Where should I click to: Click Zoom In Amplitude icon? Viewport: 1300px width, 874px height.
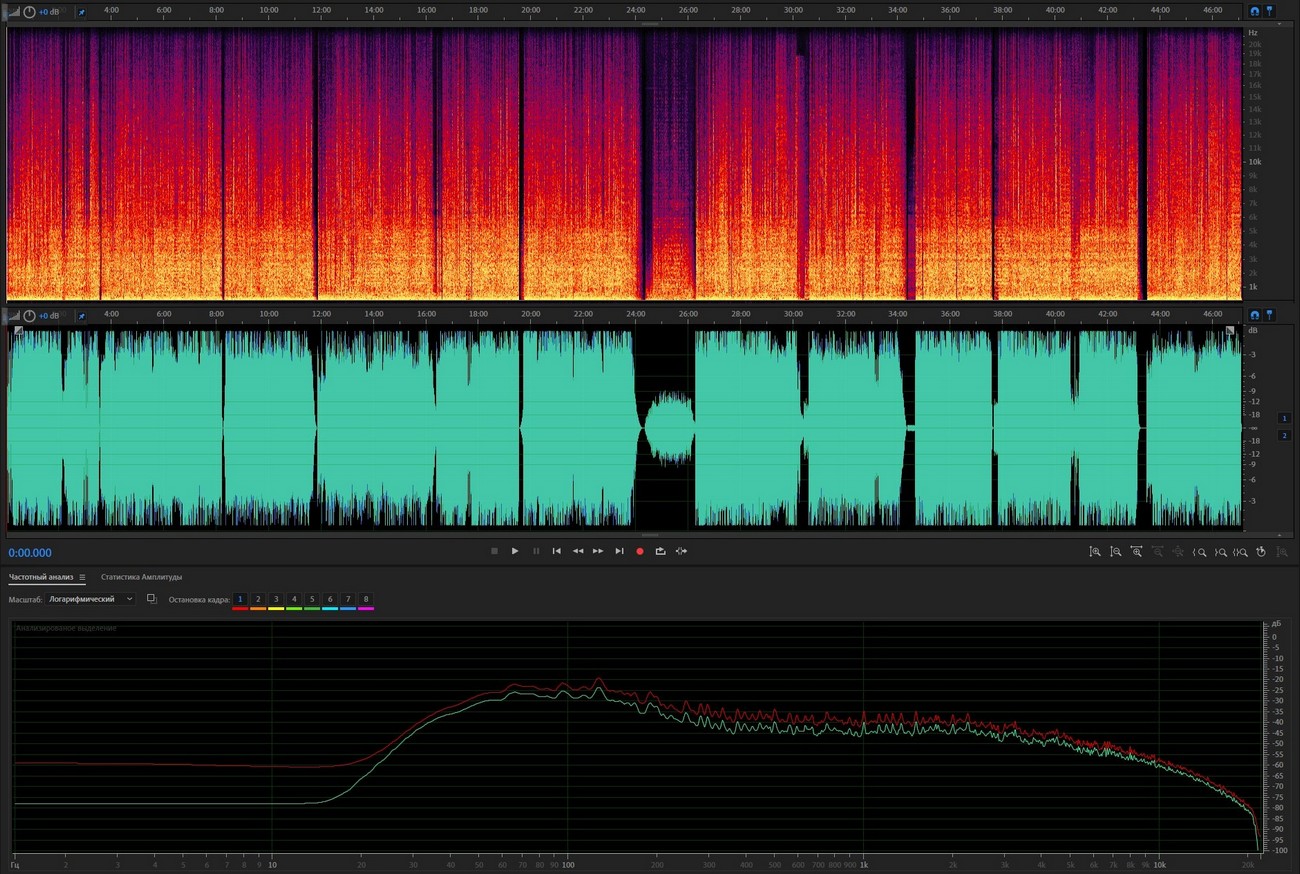[x=1095, y=552]
